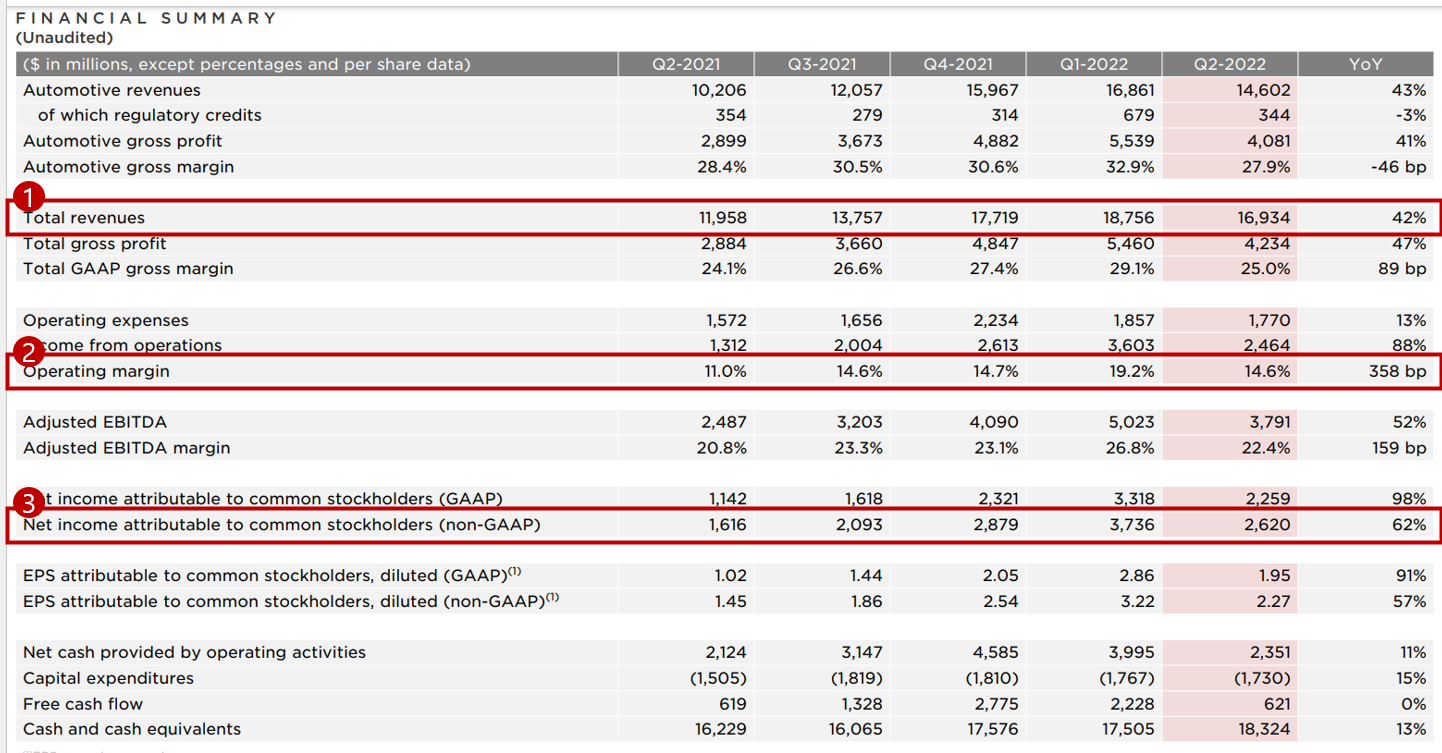Image resolution: width=1442 pixels, height=753 pixels.
Task: Select Free cash flow Q2-2021 value 619
Action: point(733,704)
